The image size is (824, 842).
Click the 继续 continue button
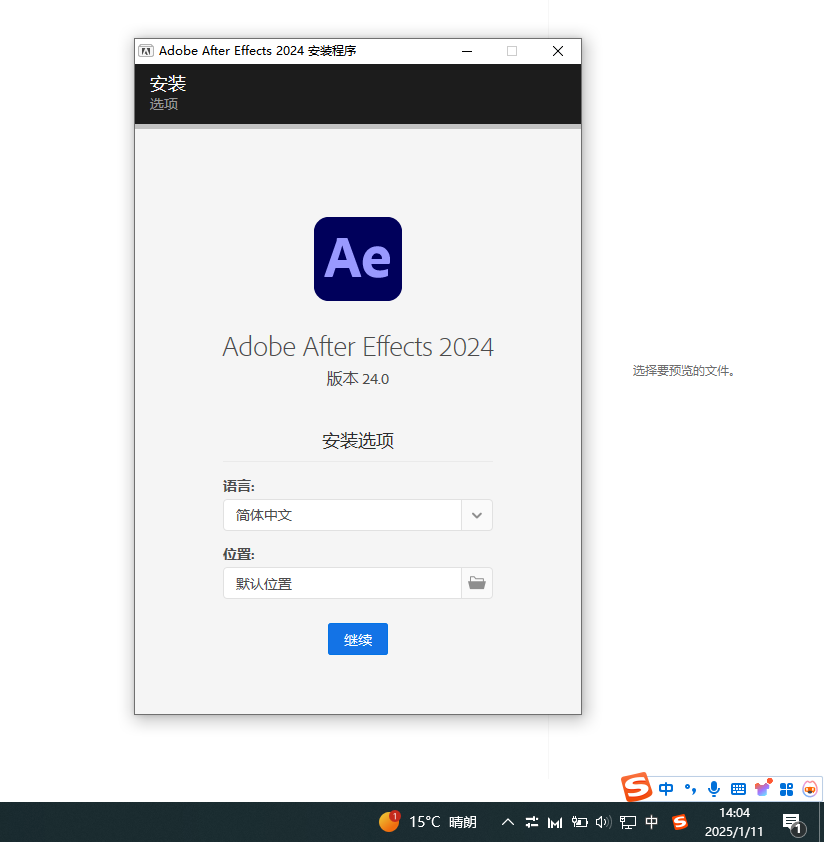[x=358, y=639]
